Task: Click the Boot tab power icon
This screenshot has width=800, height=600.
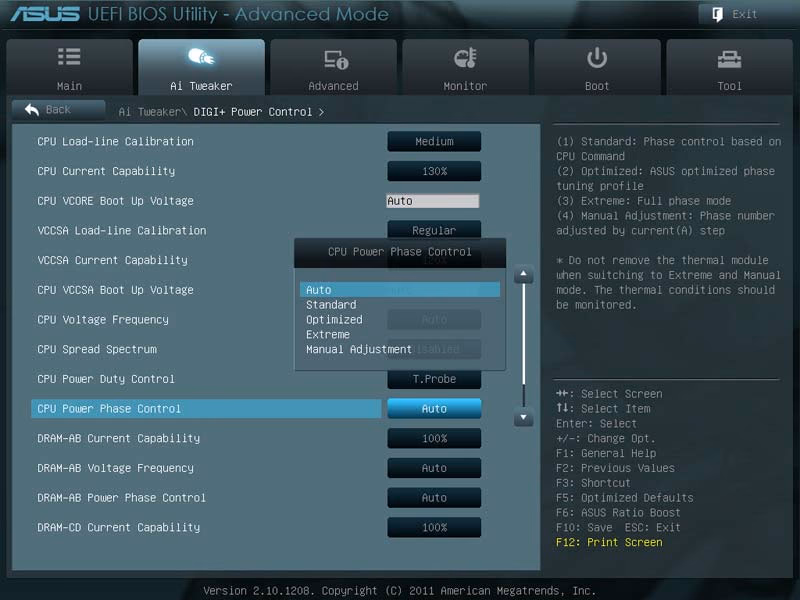Action: (597, 58)
